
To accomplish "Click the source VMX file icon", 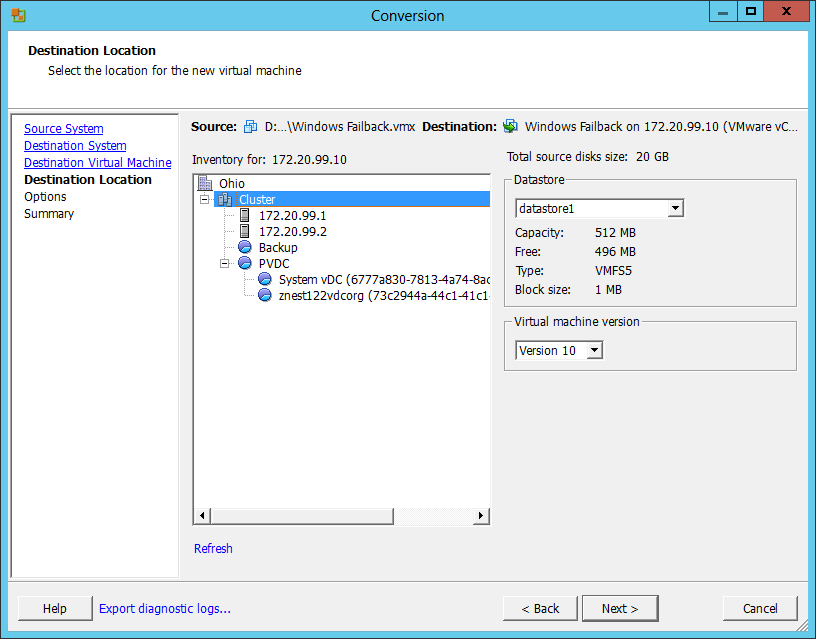I will click(x=251, y=126).
